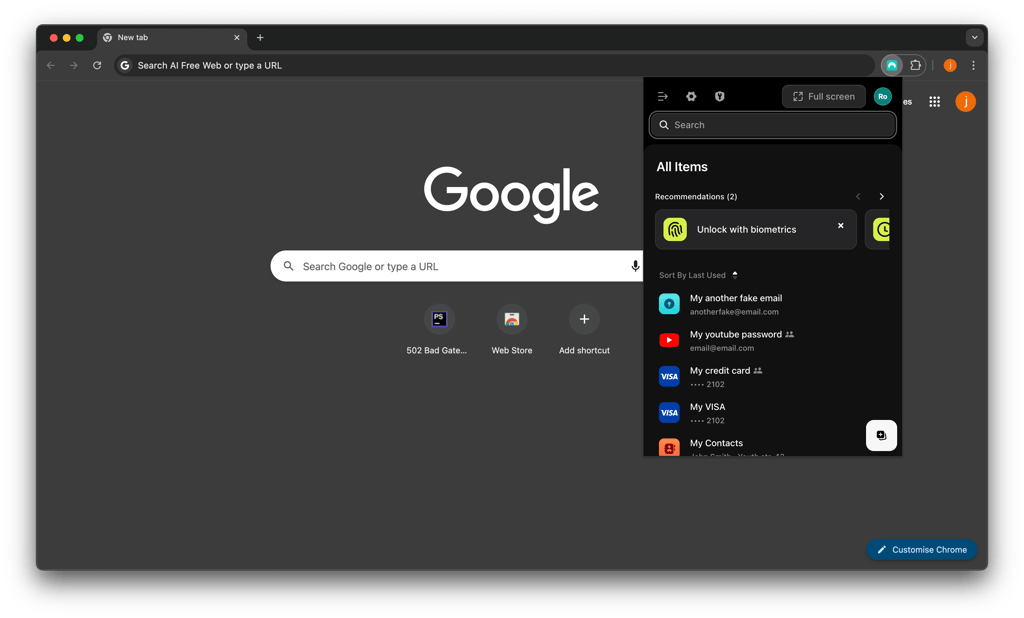Click Add shortcut button
1024x618 pixels.
pos(584,330)
